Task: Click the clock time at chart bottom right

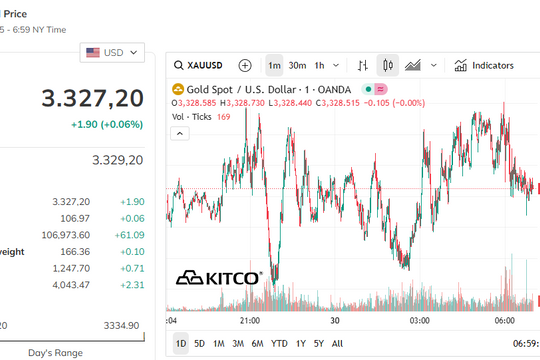Action: (x=526, y=343)
